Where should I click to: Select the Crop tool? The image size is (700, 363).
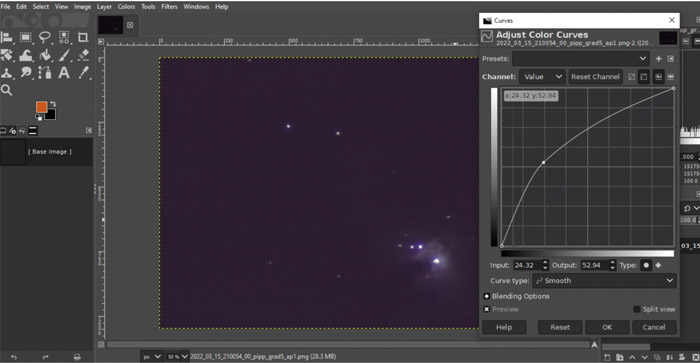coord(83,38)
